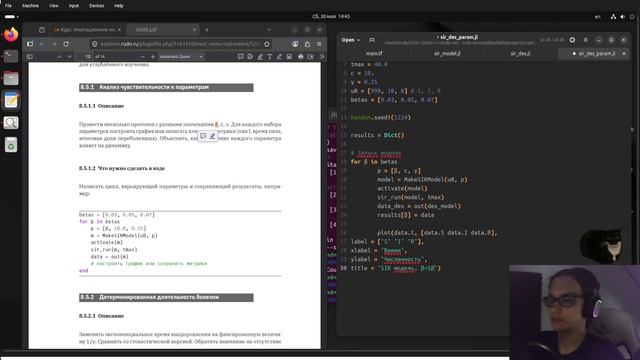Open a new Firefox tab with the plus icon
This screenshot has width=640, height=360.
(207, 30)
